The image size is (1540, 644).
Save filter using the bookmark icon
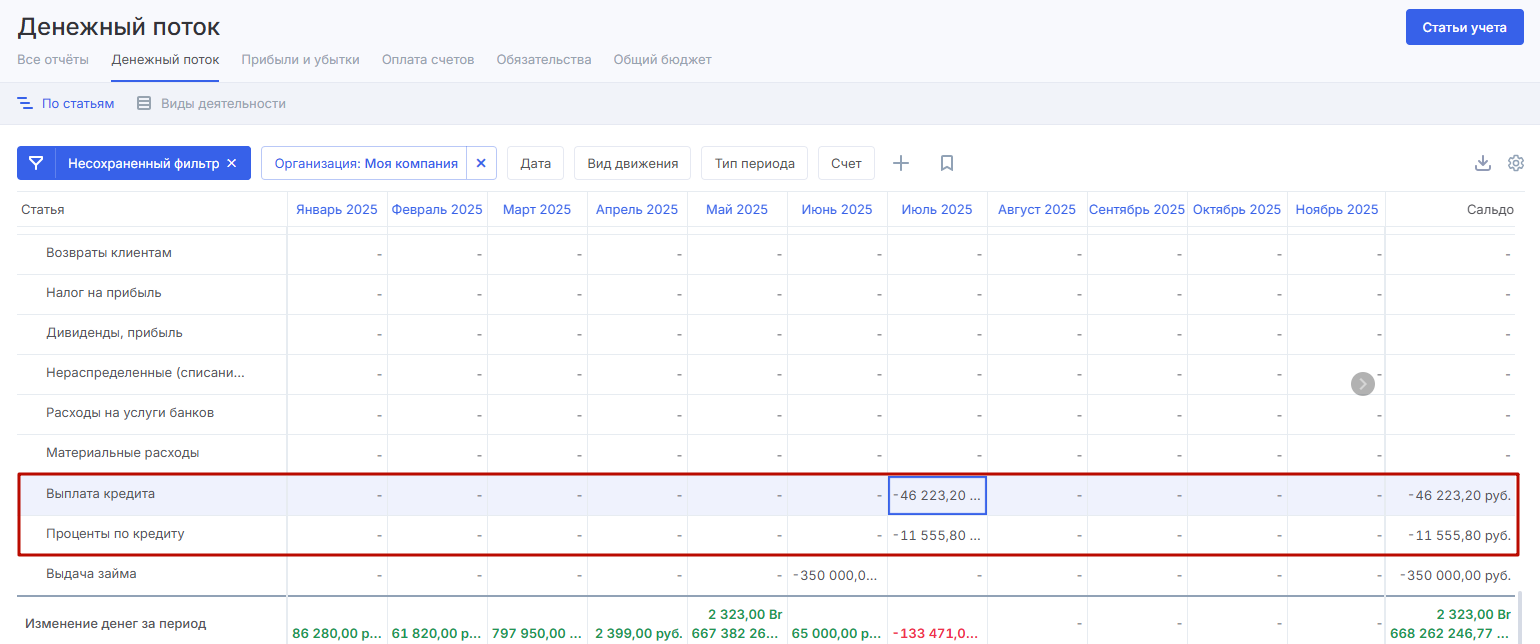947,163
